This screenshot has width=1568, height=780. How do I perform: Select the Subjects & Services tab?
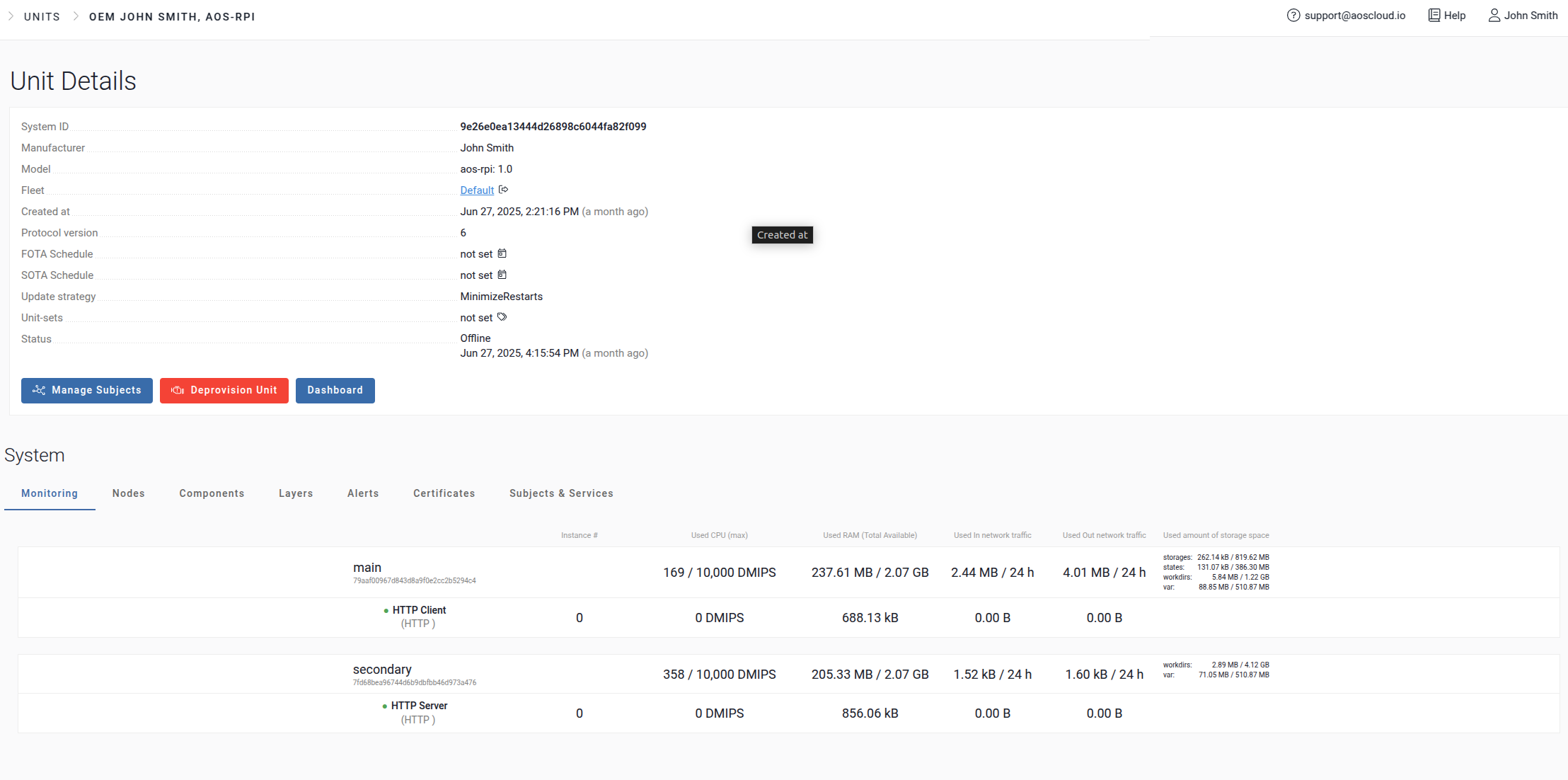[561, 493]
